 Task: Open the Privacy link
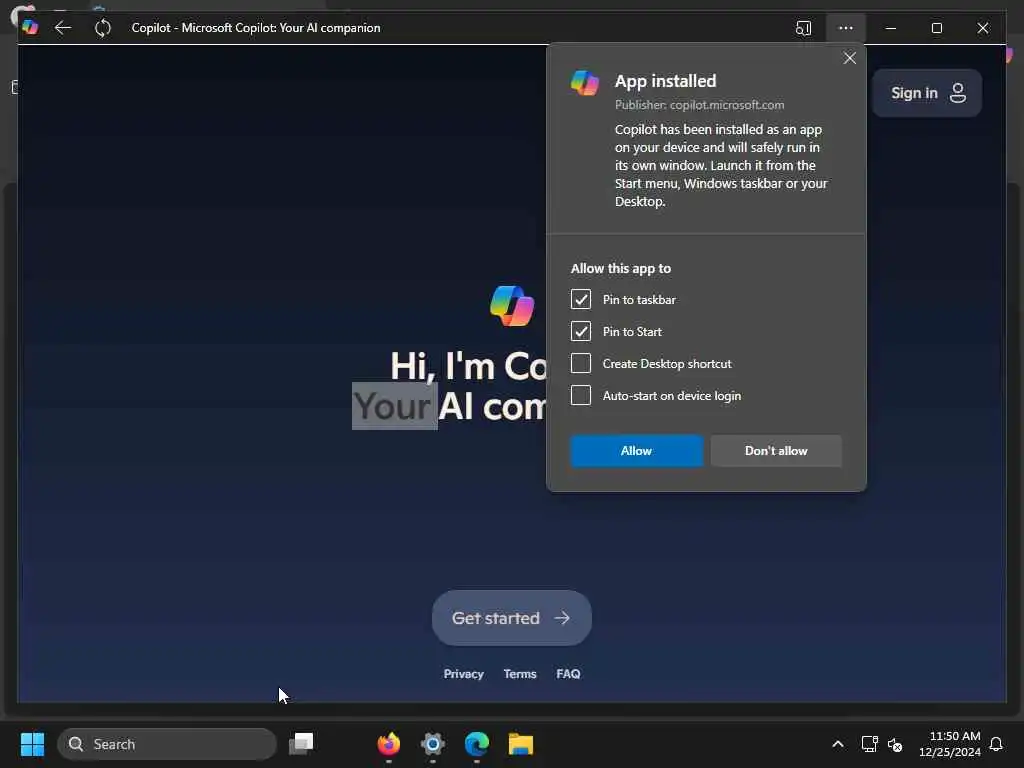coord(464,674)
